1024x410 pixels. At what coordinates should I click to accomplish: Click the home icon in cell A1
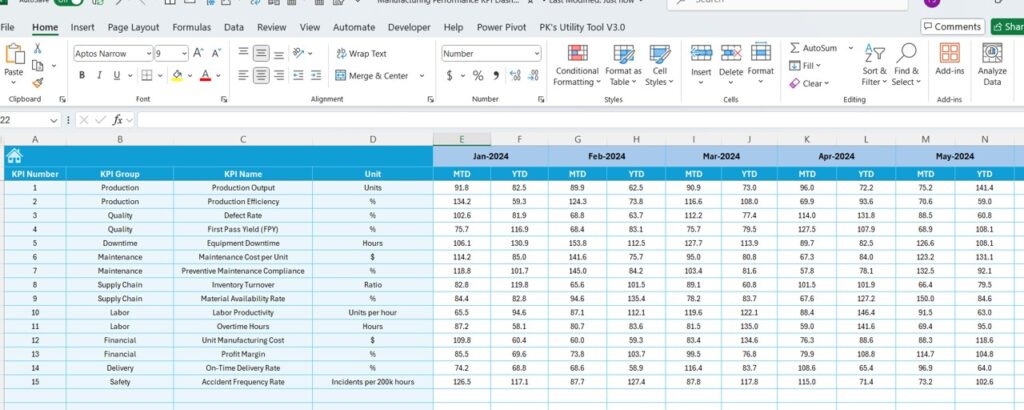click(14, 155)
